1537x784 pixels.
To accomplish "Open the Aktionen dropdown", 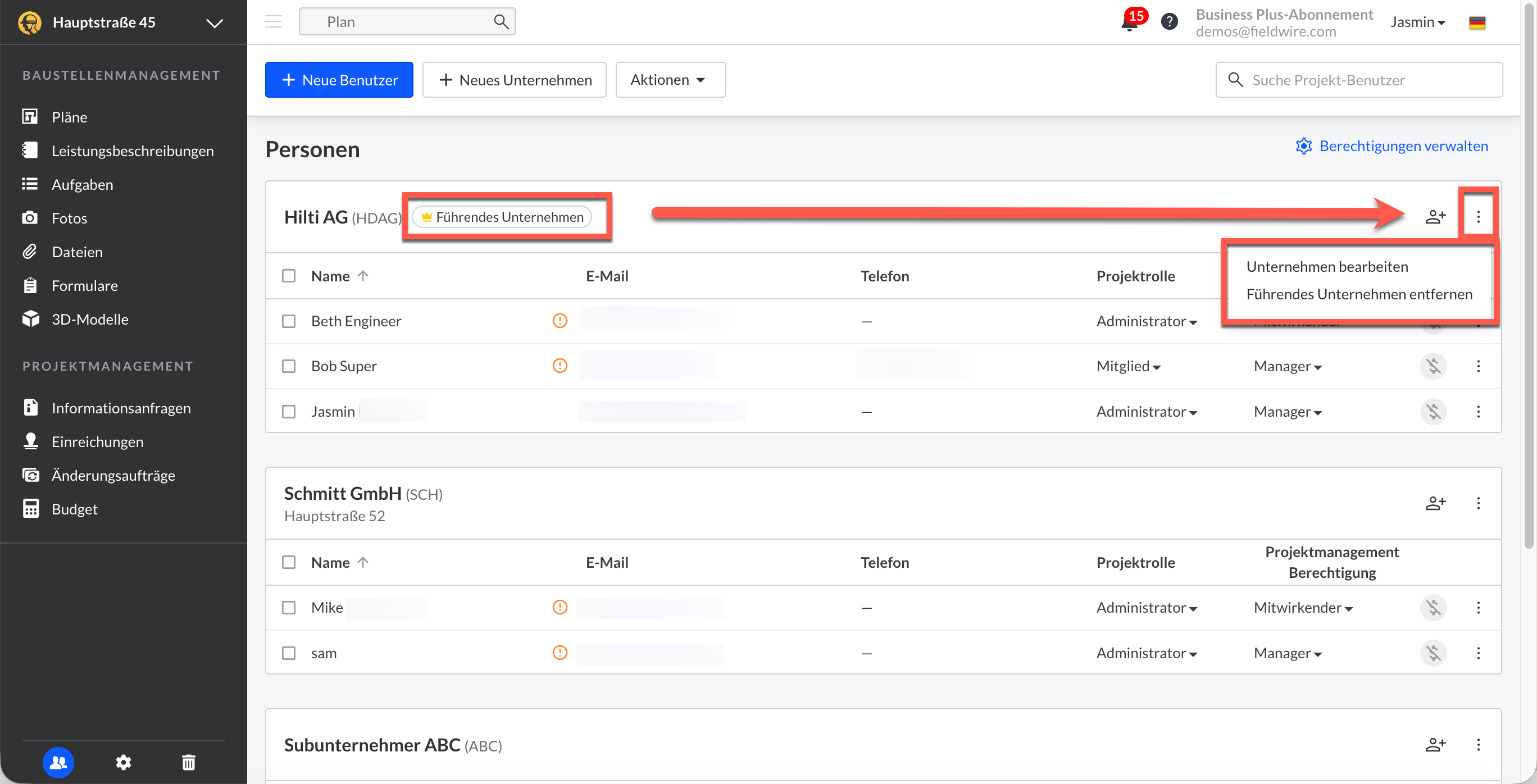I will tap(670, 80).
